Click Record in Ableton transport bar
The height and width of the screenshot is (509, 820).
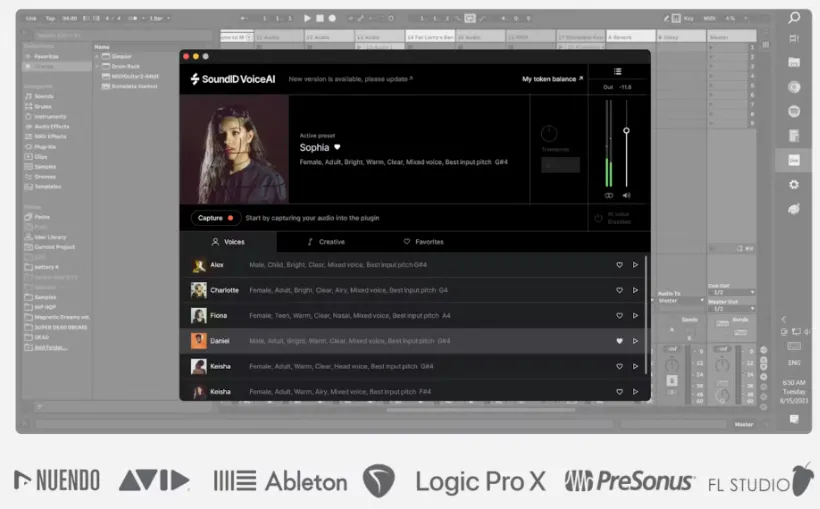click(x=332, y=18)
